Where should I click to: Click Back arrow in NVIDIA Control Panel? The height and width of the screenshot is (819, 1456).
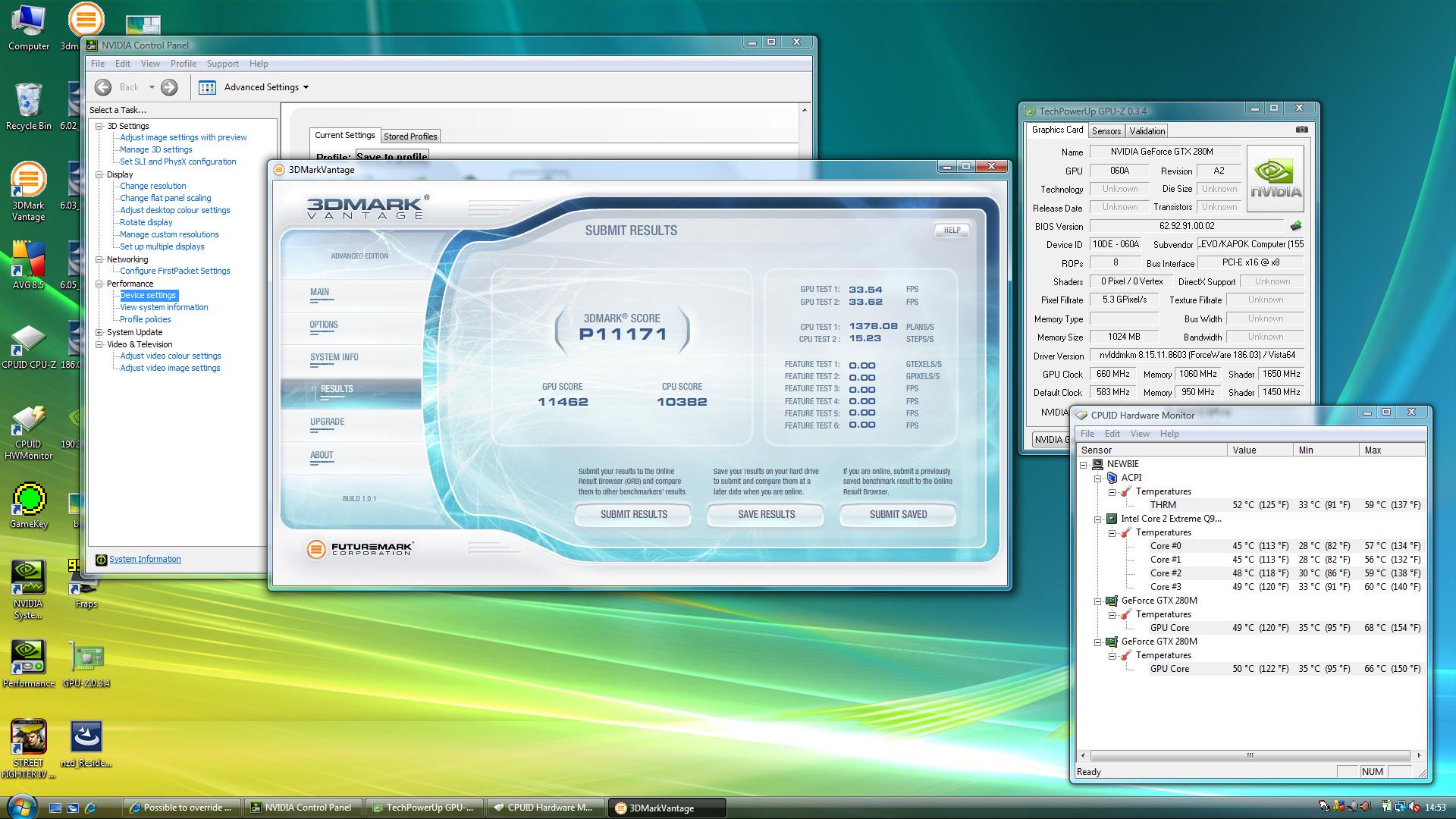click(103, 87)
